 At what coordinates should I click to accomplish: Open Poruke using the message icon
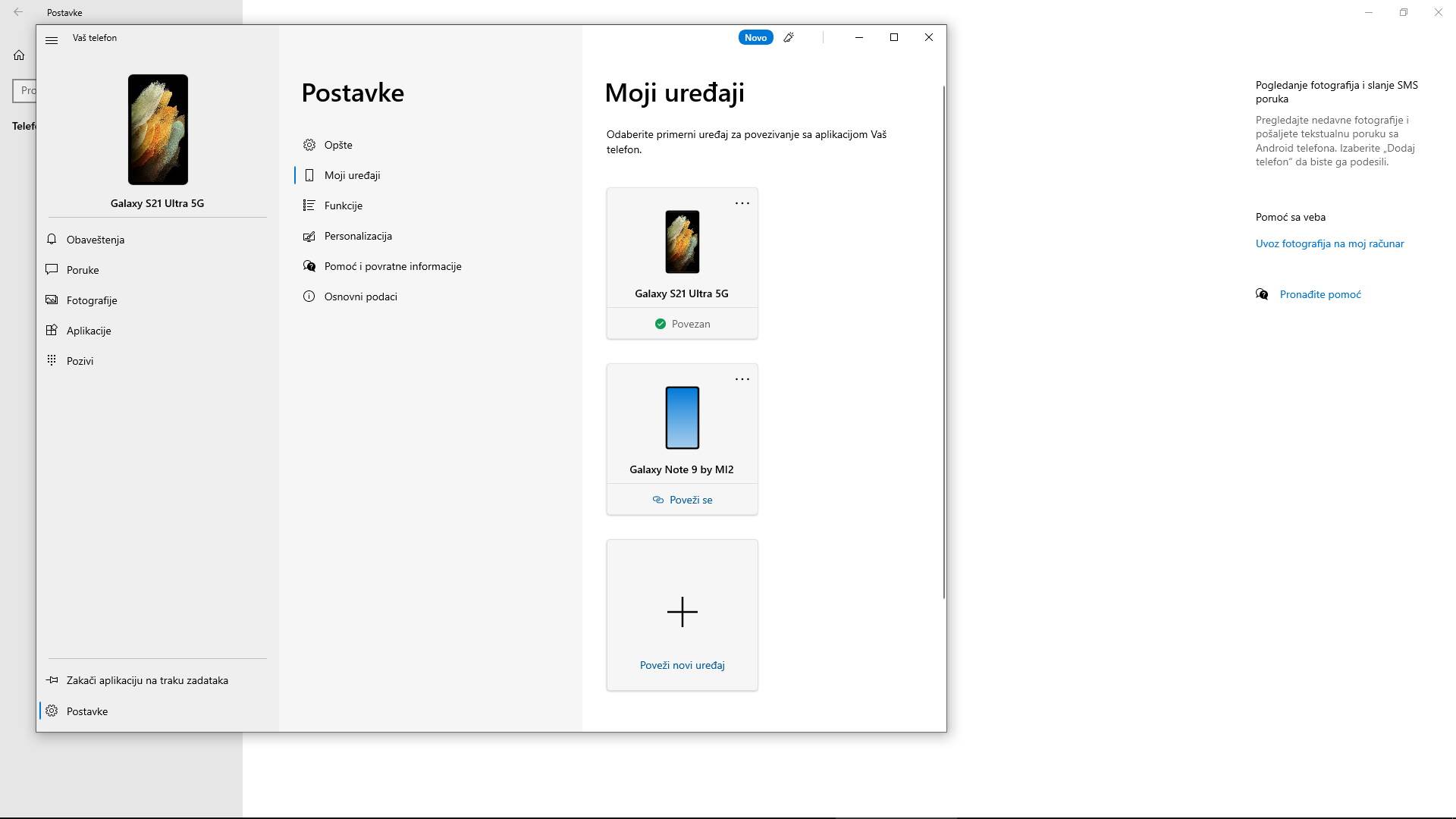[x=51, y=269]
